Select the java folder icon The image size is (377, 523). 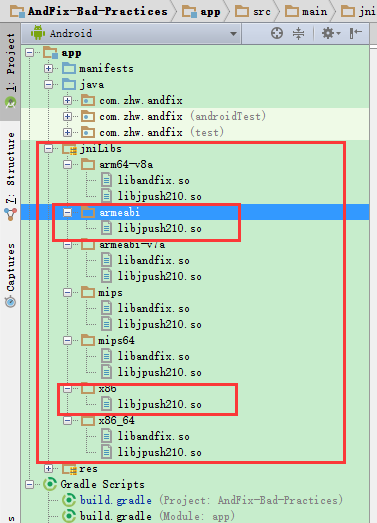[x=69, y=84]
